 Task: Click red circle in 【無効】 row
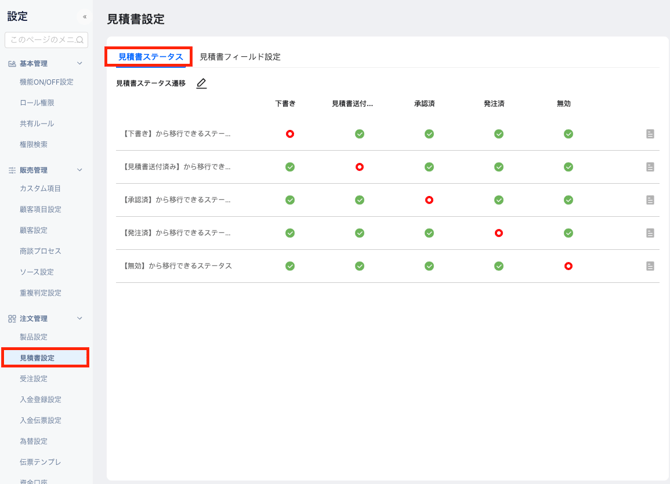(x=568, y=266)
